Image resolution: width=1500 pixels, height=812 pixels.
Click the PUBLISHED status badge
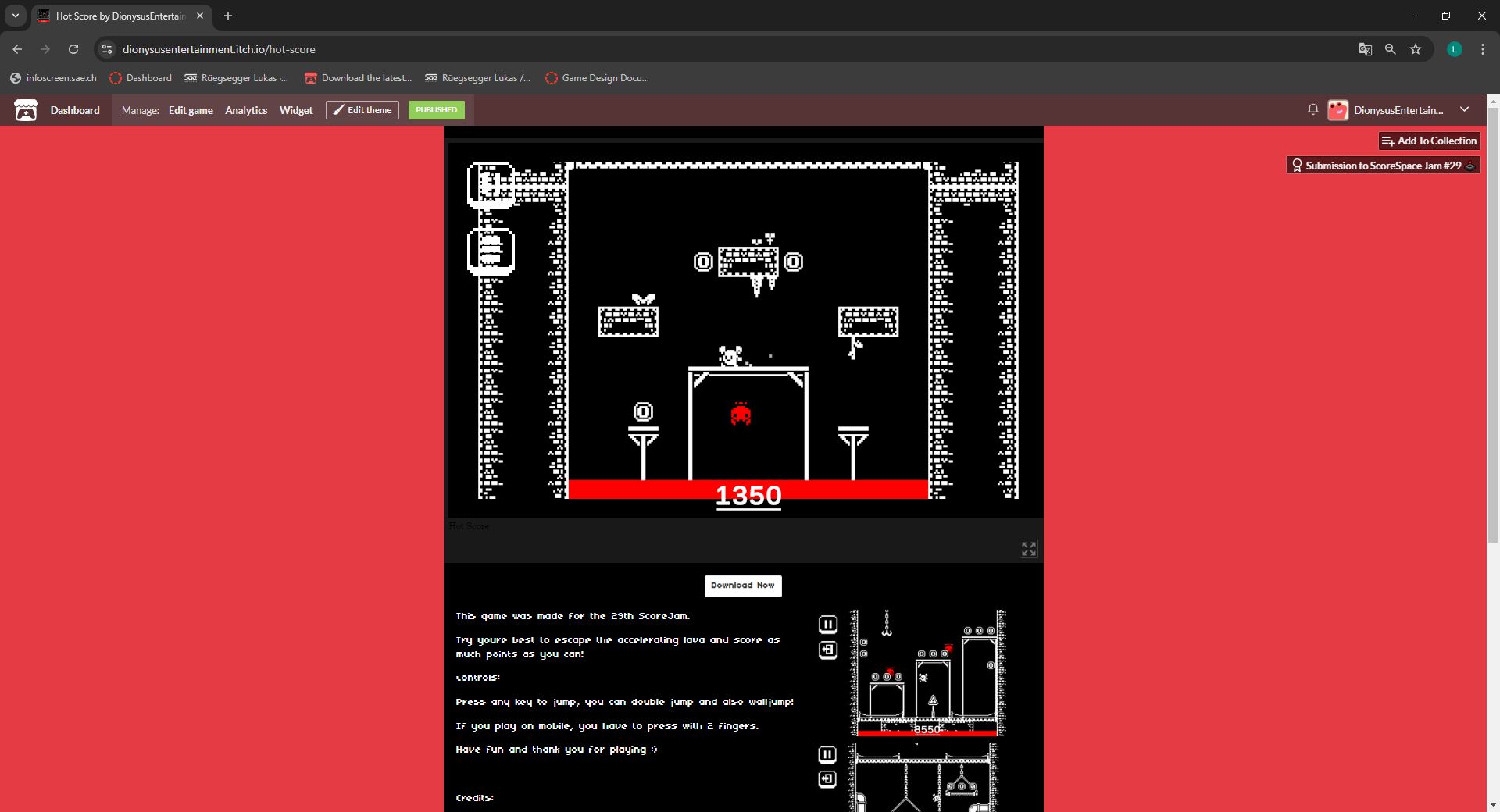point(436,110)
